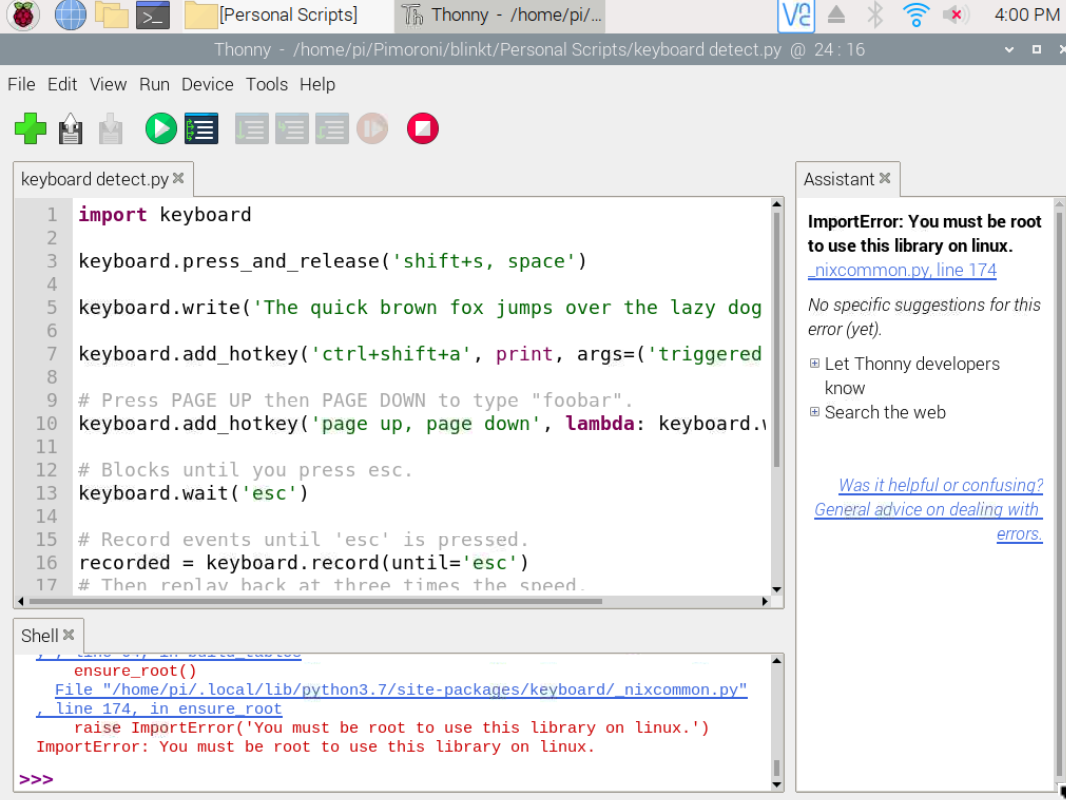Stop the backend with red stop button

tap(423, 128)
